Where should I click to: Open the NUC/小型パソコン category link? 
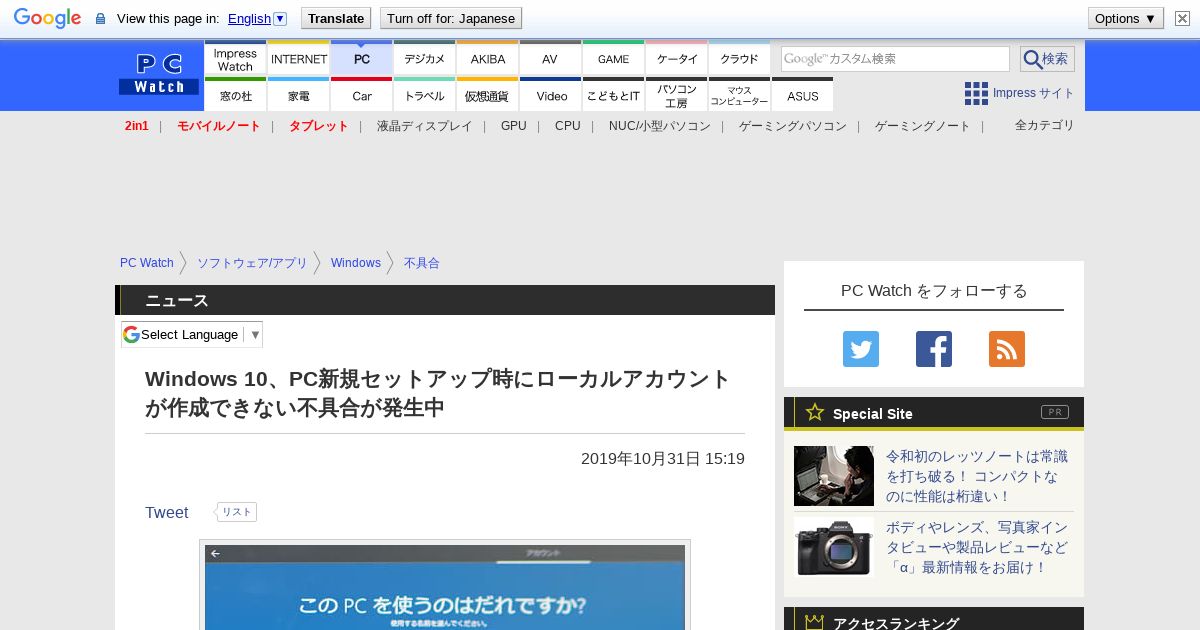pos(660,126)
